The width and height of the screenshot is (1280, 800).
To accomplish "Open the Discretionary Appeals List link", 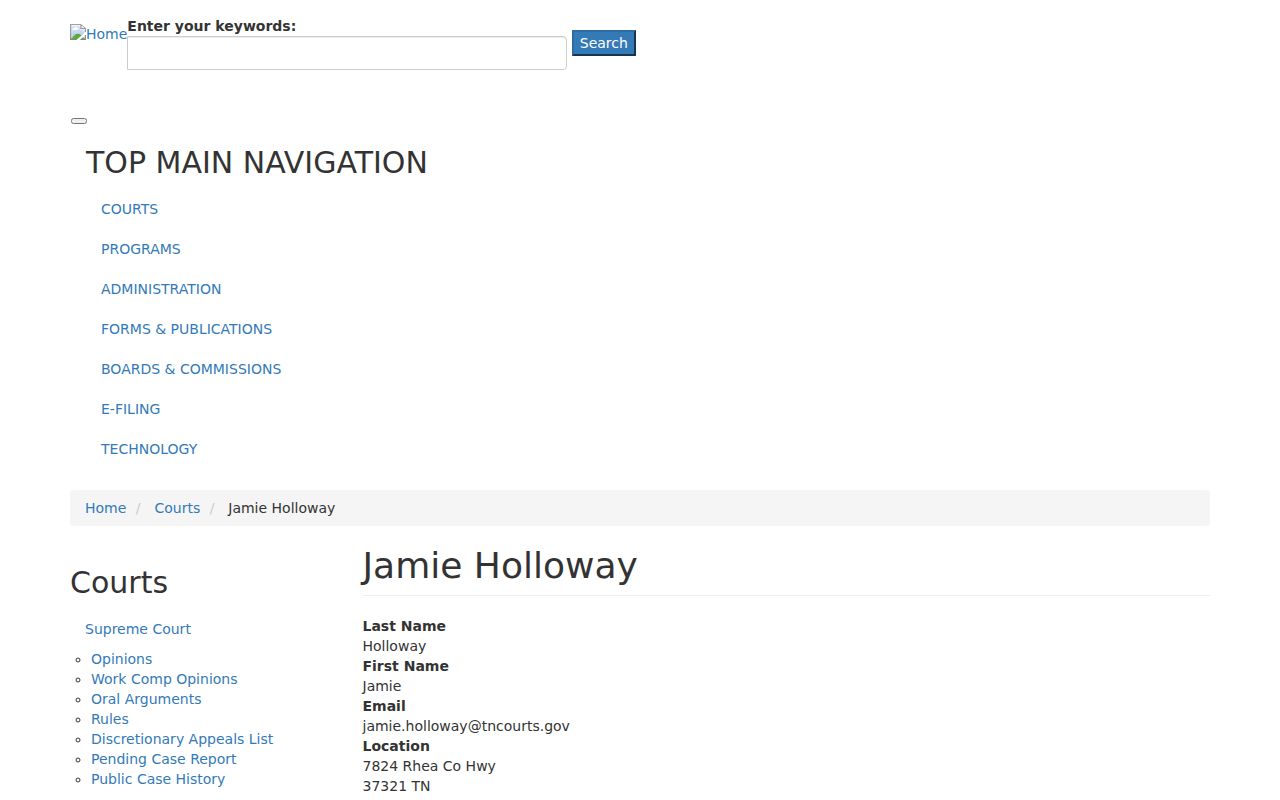I will (x=182, y=739).
